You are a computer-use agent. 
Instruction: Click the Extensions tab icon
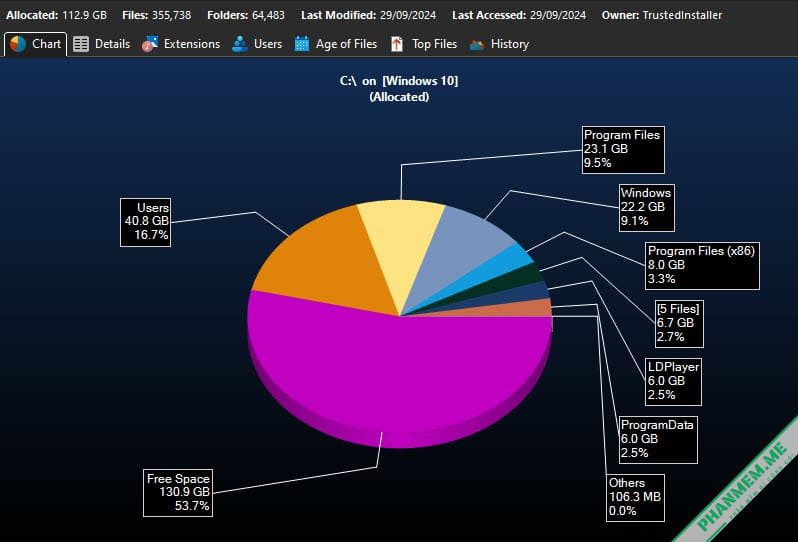click(x=150, y=44)
